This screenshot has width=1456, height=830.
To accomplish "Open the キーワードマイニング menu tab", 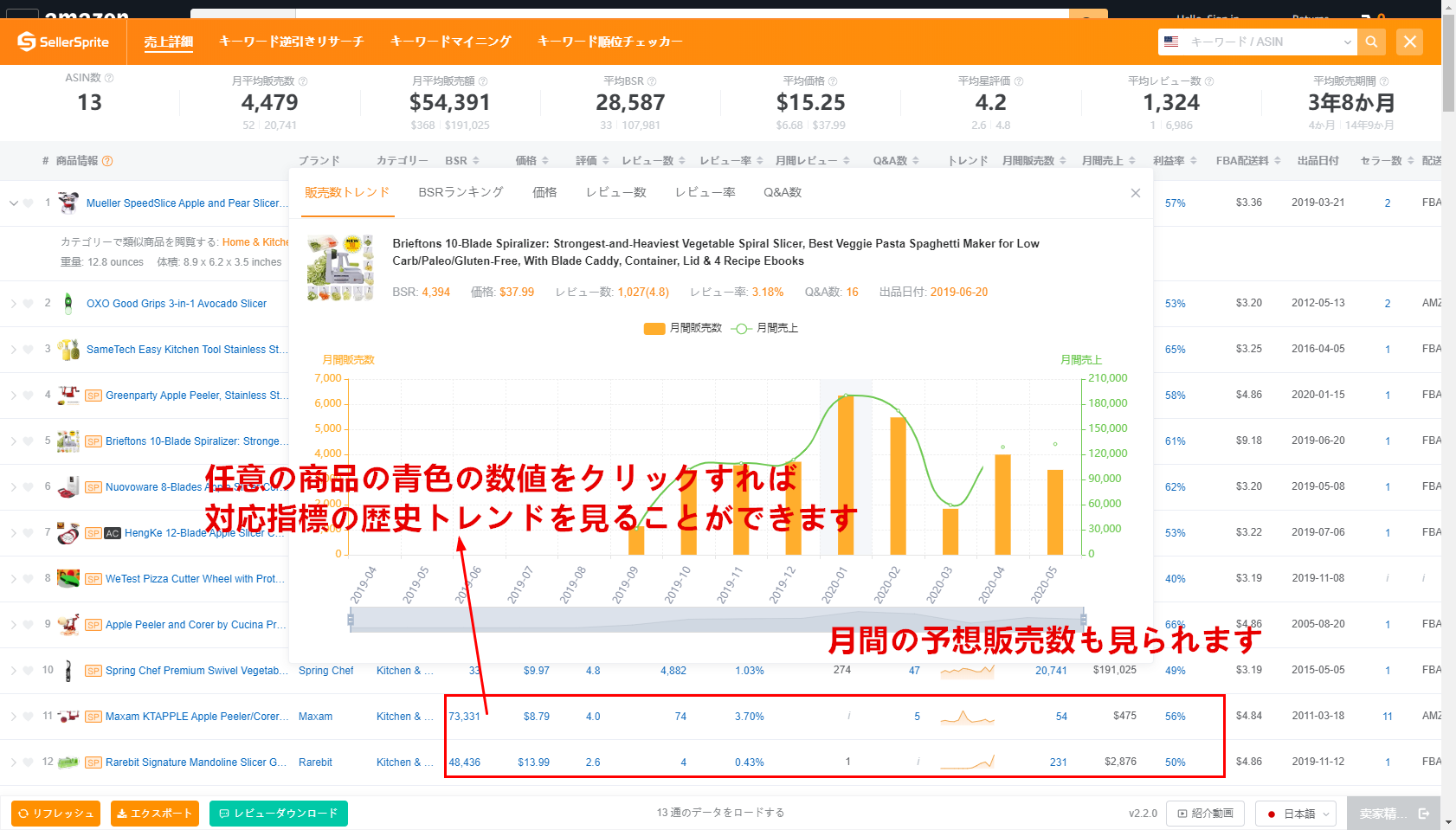I will [x=450, y=42].
